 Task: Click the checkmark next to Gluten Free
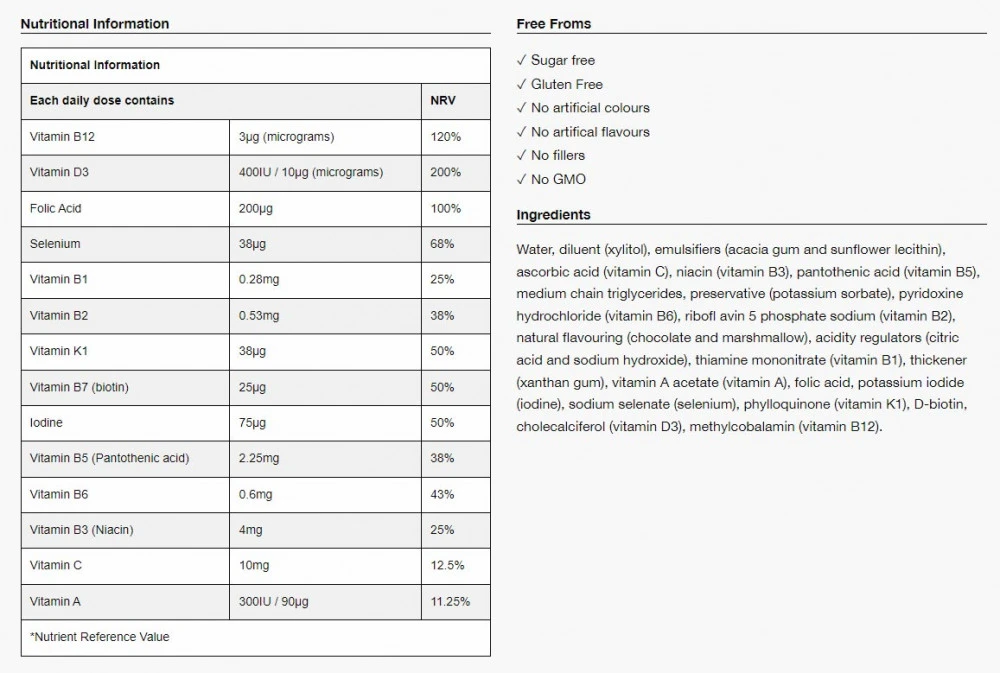click(x=521, y=84)
